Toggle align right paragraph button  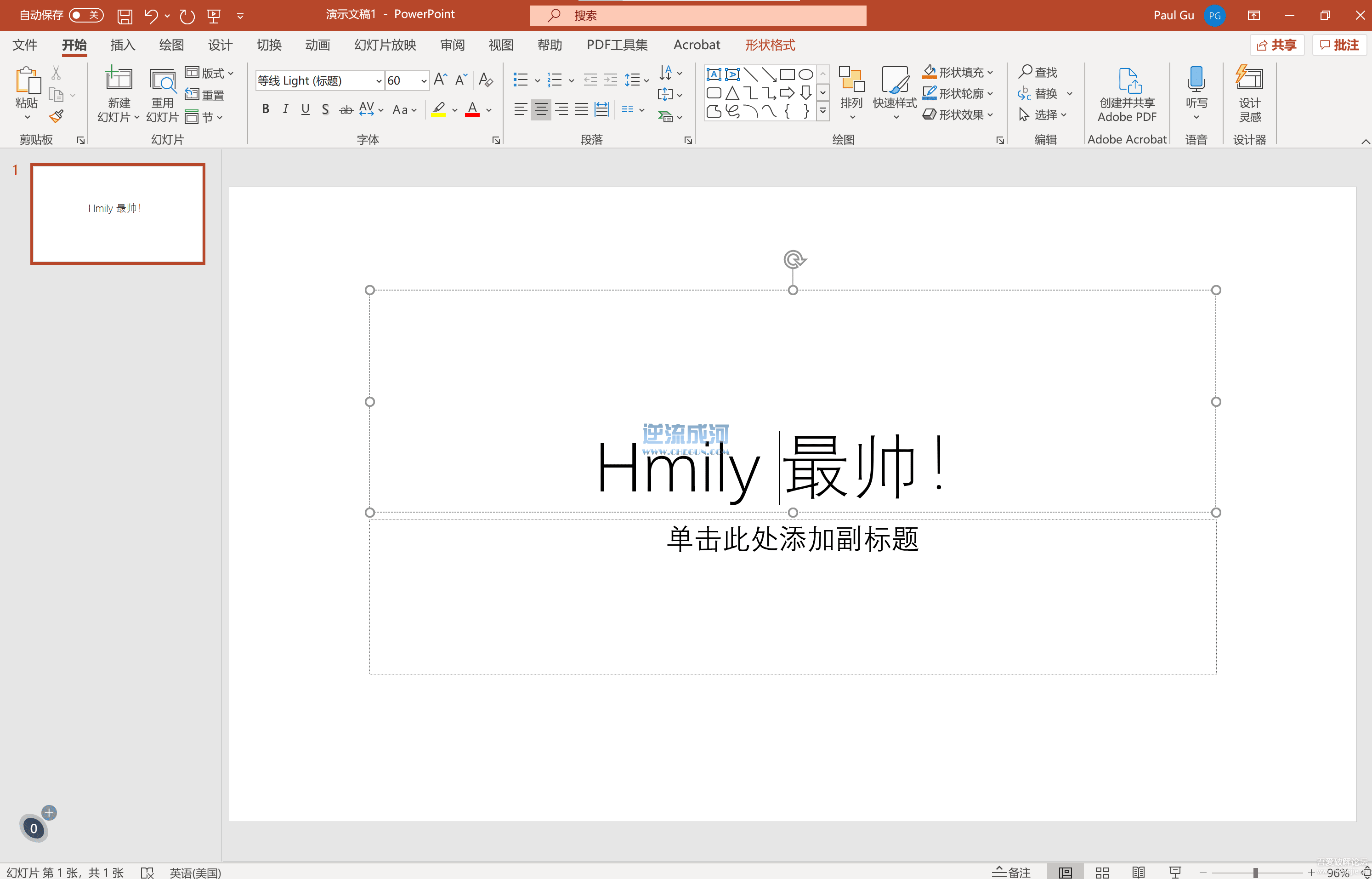(x=561, y=109)
